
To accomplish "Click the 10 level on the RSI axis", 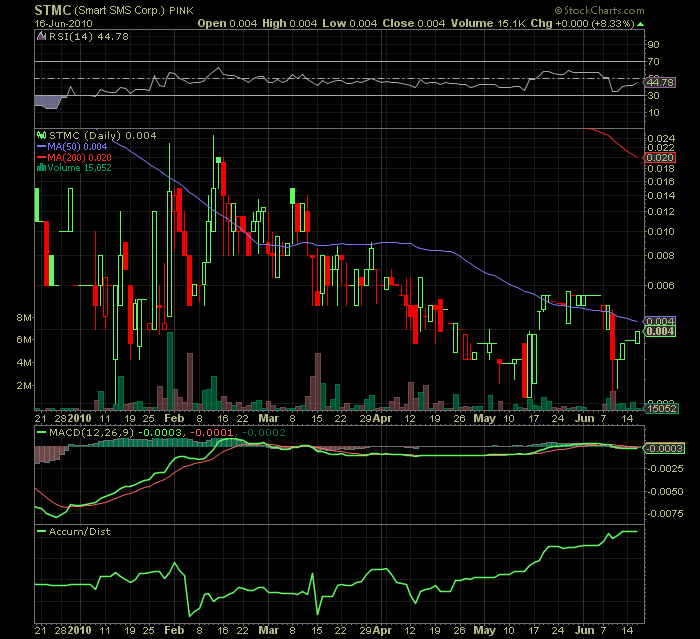I will coord(654,113).
